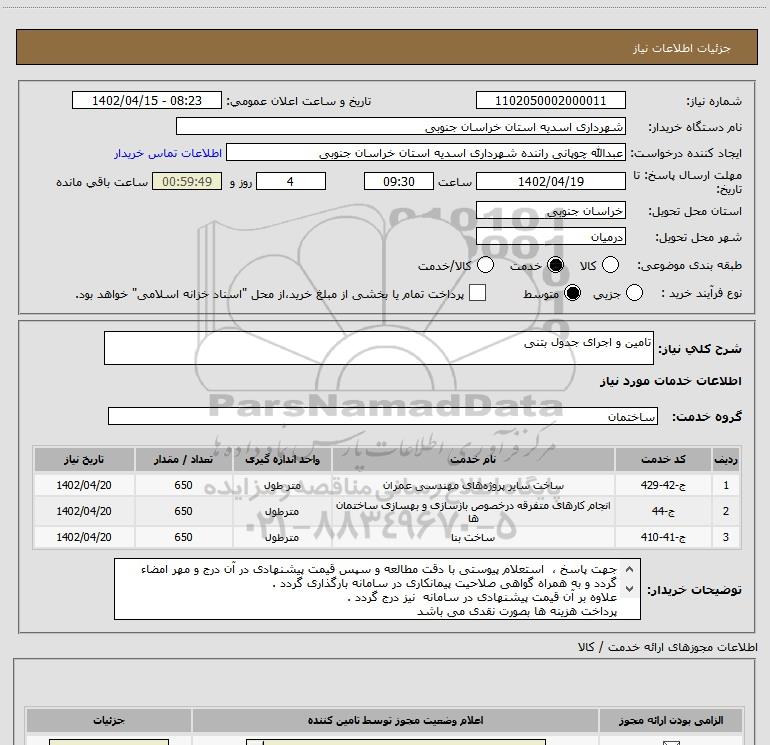770x745 pixels.
Task: Click the اطلاعات مجوزهای ارائه خدمت / کالا heading
Action: point(667,647)
